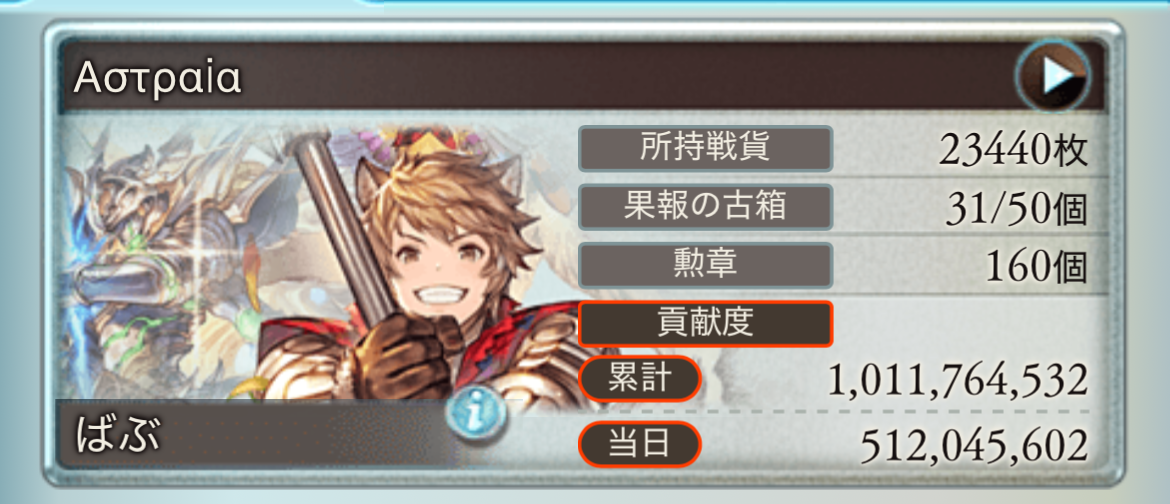Click the 23440枚 value

coord(1013,151)
